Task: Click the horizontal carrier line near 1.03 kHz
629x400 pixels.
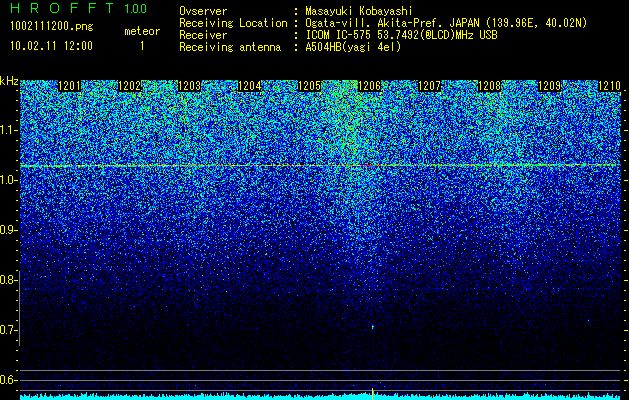Action: 321,165
